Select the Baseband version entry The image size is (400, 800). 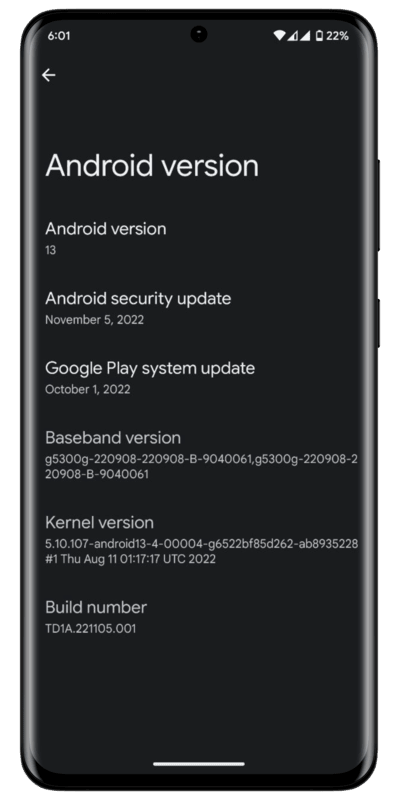[x=200, y=455]
